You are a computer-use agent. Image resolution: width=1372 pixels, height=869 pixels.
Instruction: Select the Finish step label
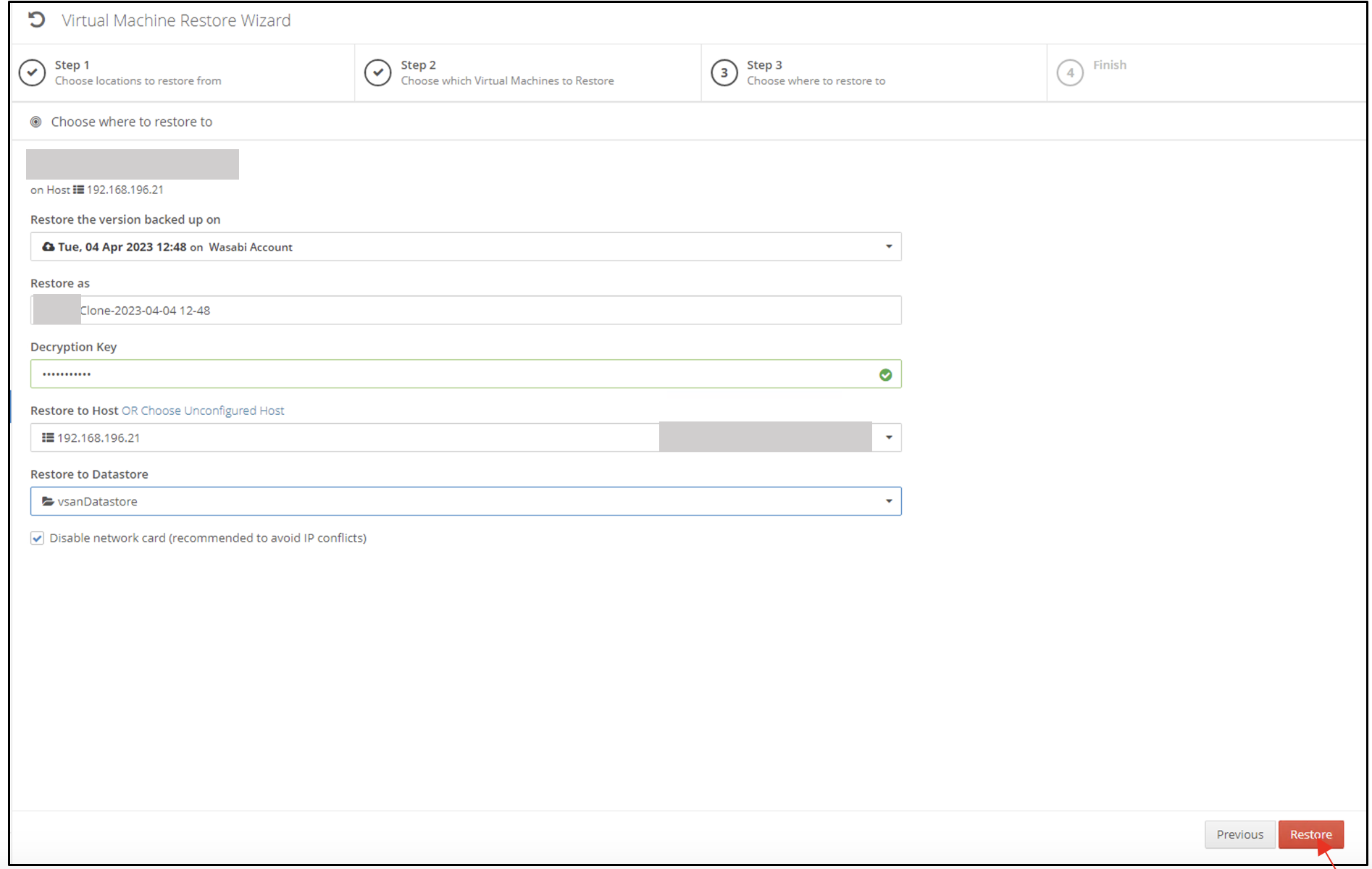coord(1110,64)
